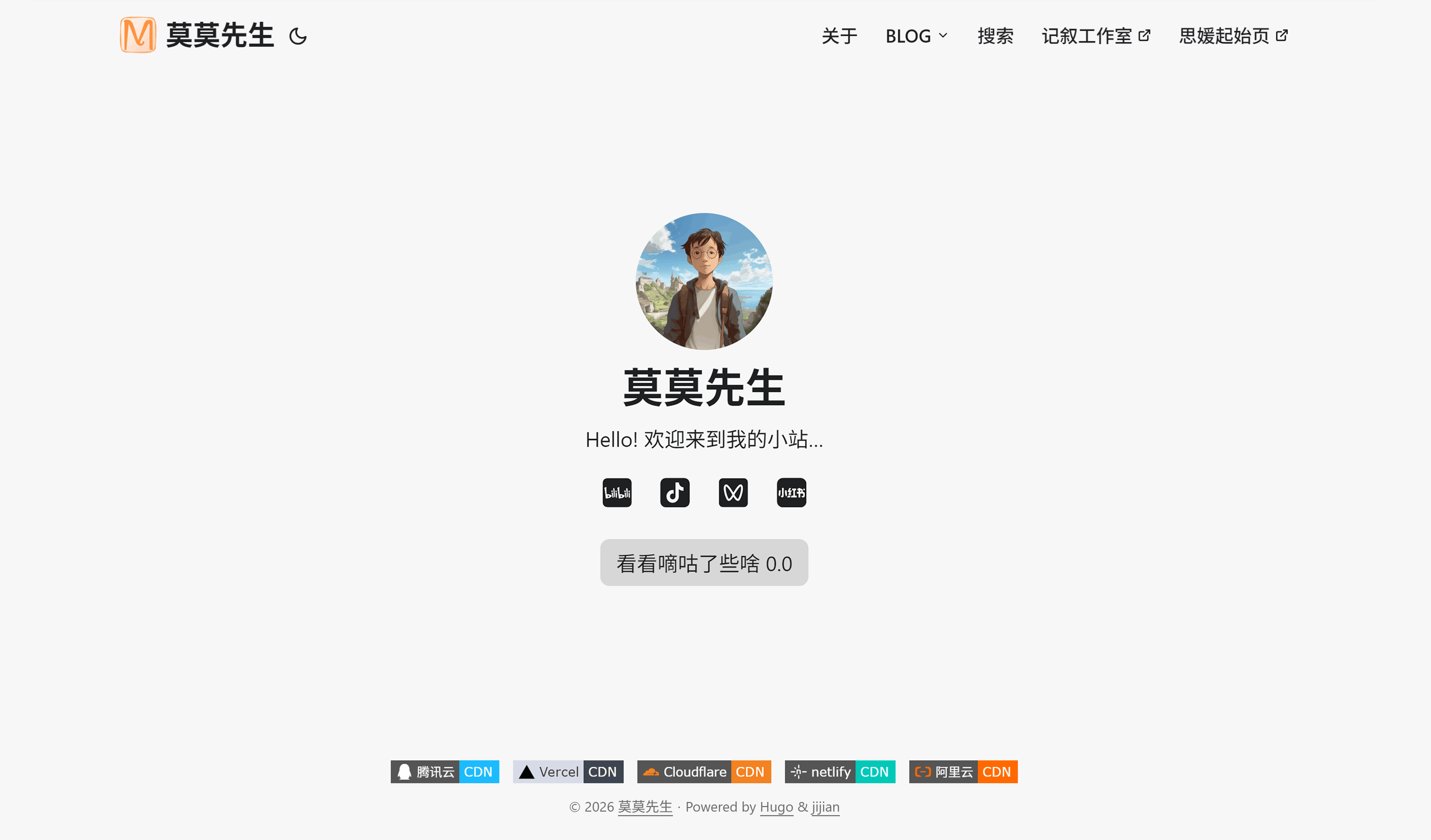Image resolution: width=1431 pixels, height=840 pixels.
Task: Open the 关于 page
Action: coord(838,35)
